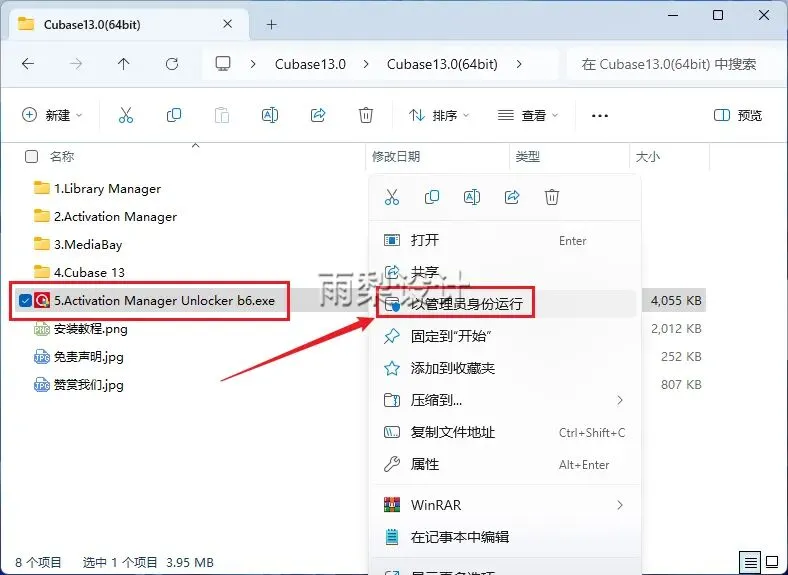This screenshot has height=575, width=788.
Task: Sort by 大小 column header
Action: point(647,156)
